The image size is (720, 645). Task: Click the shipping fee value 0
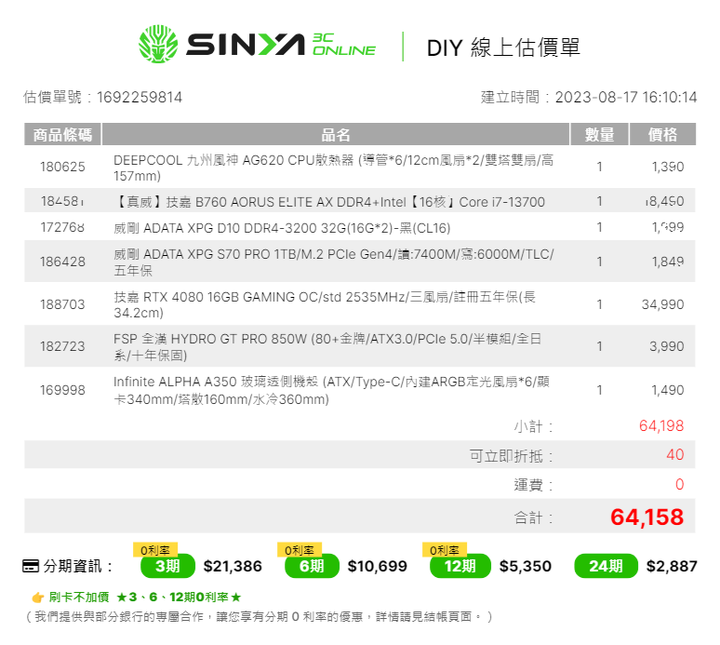680,484
